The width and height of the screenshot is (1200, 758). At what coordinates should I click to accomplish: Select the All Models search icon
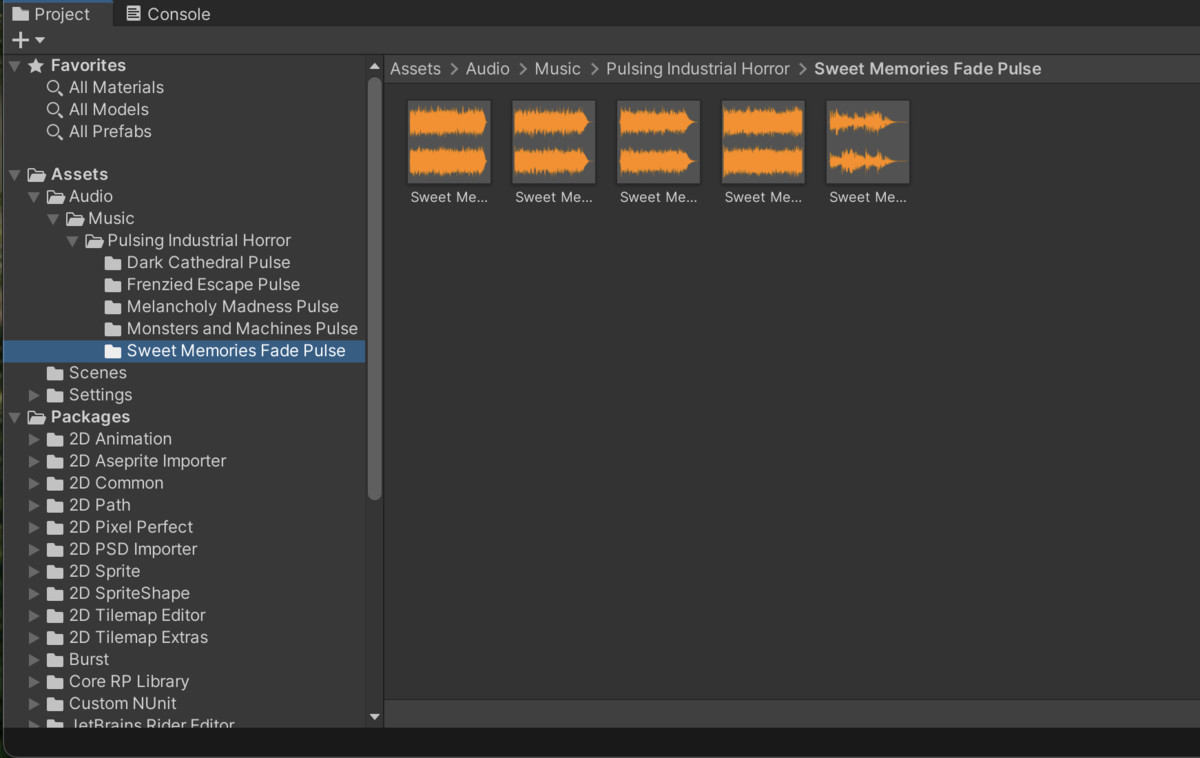(x=55, y=110)
